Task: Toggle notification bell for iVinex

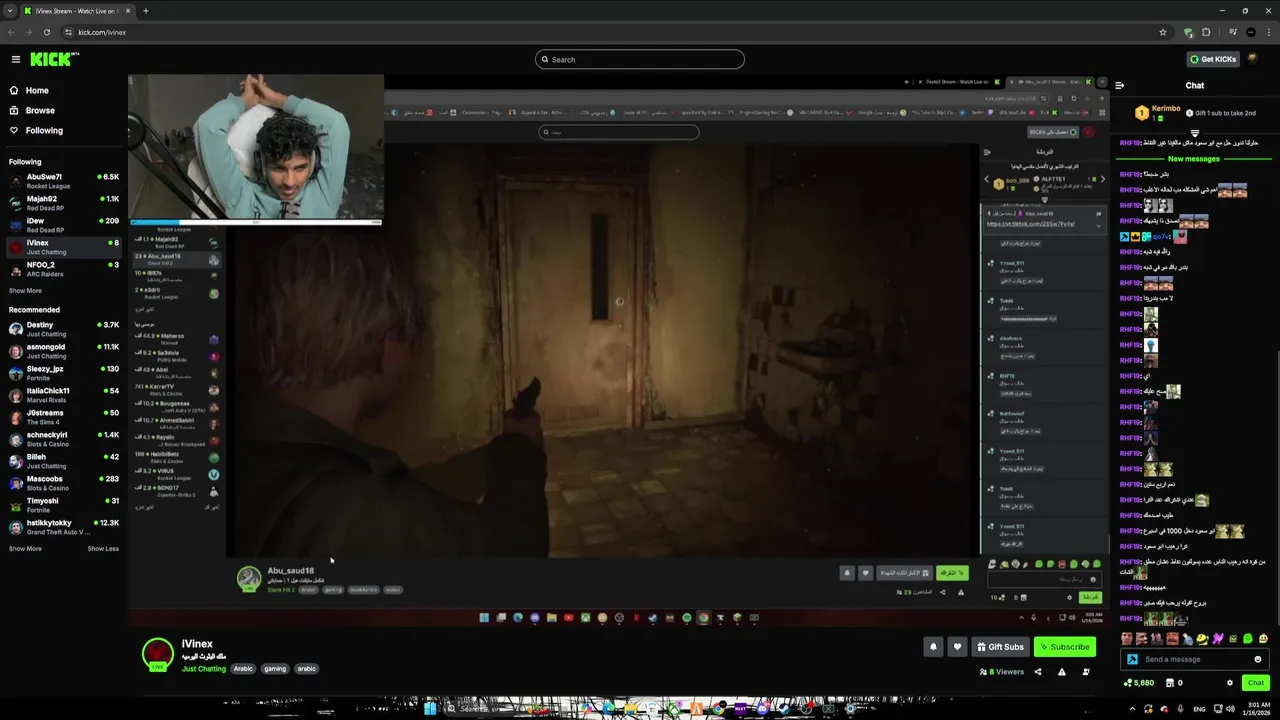Action: (933, 647)
